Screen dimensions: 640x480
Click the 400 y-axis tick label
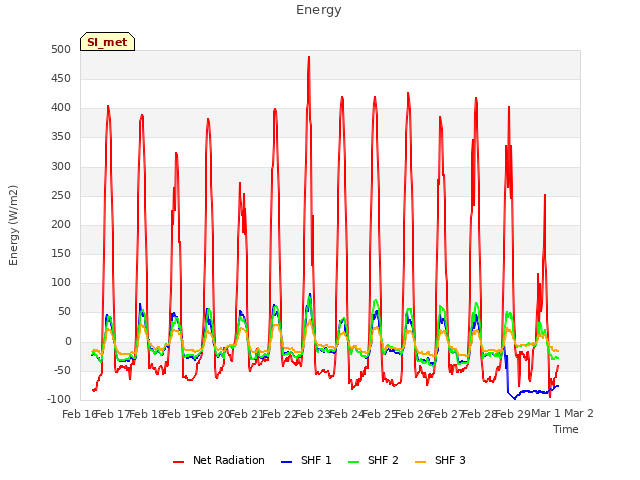[x=61, y=108]
